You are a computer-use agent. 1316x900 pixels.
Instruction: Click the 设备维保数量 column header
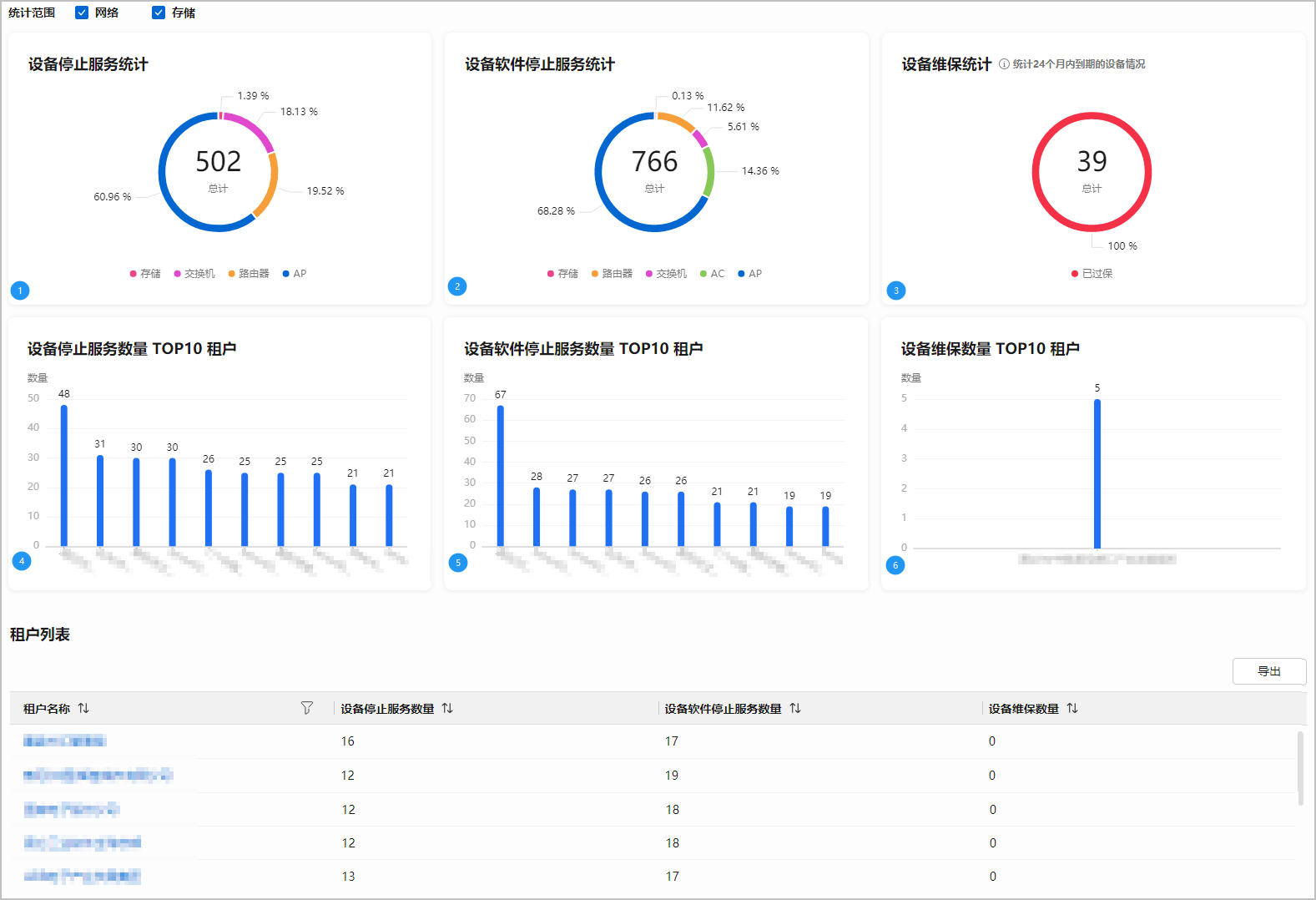[1023, 709]
